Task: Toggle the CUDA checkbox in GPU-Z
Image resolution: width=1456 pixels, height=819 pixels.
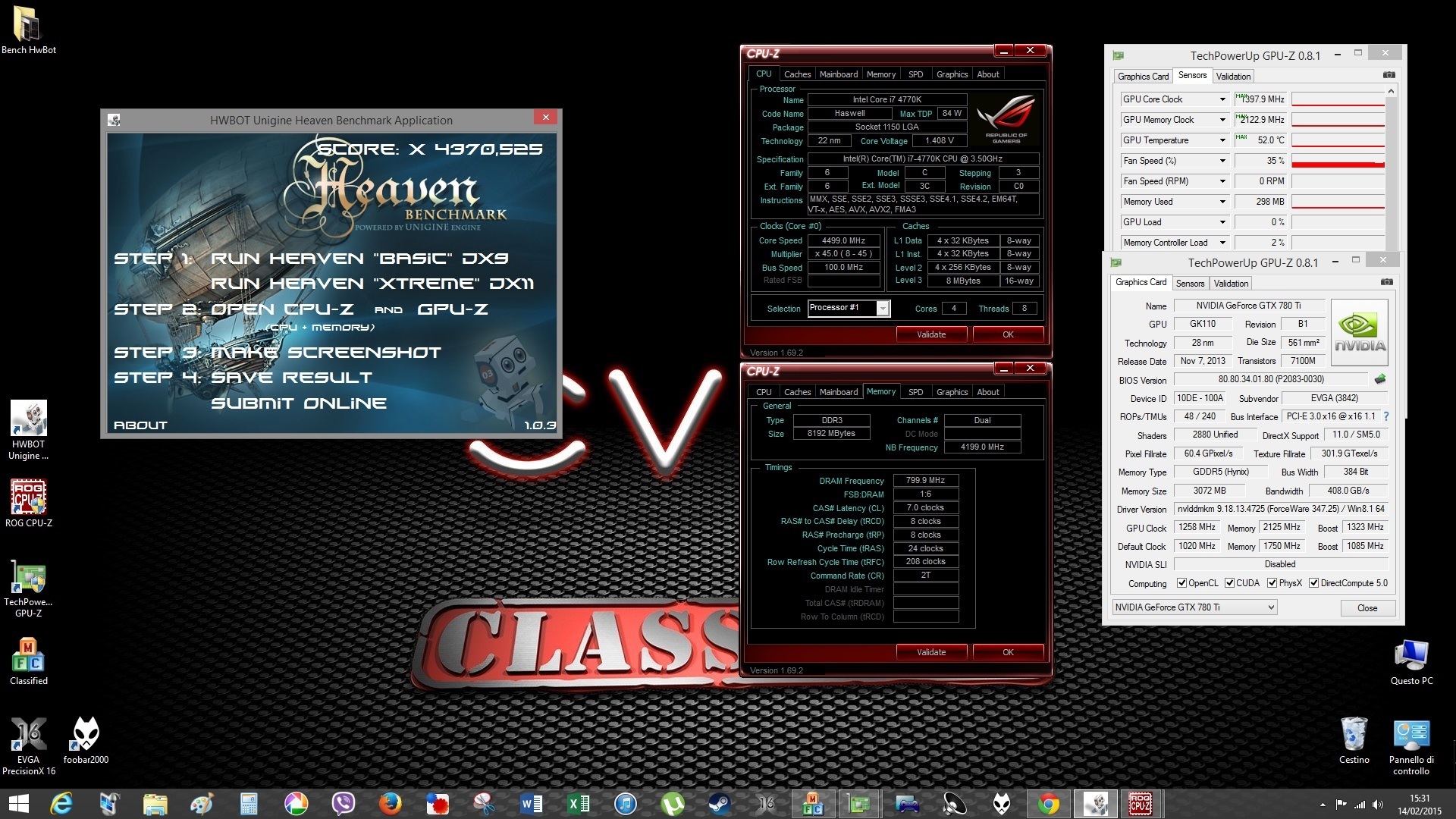Action: click(x=1229, y=583)
